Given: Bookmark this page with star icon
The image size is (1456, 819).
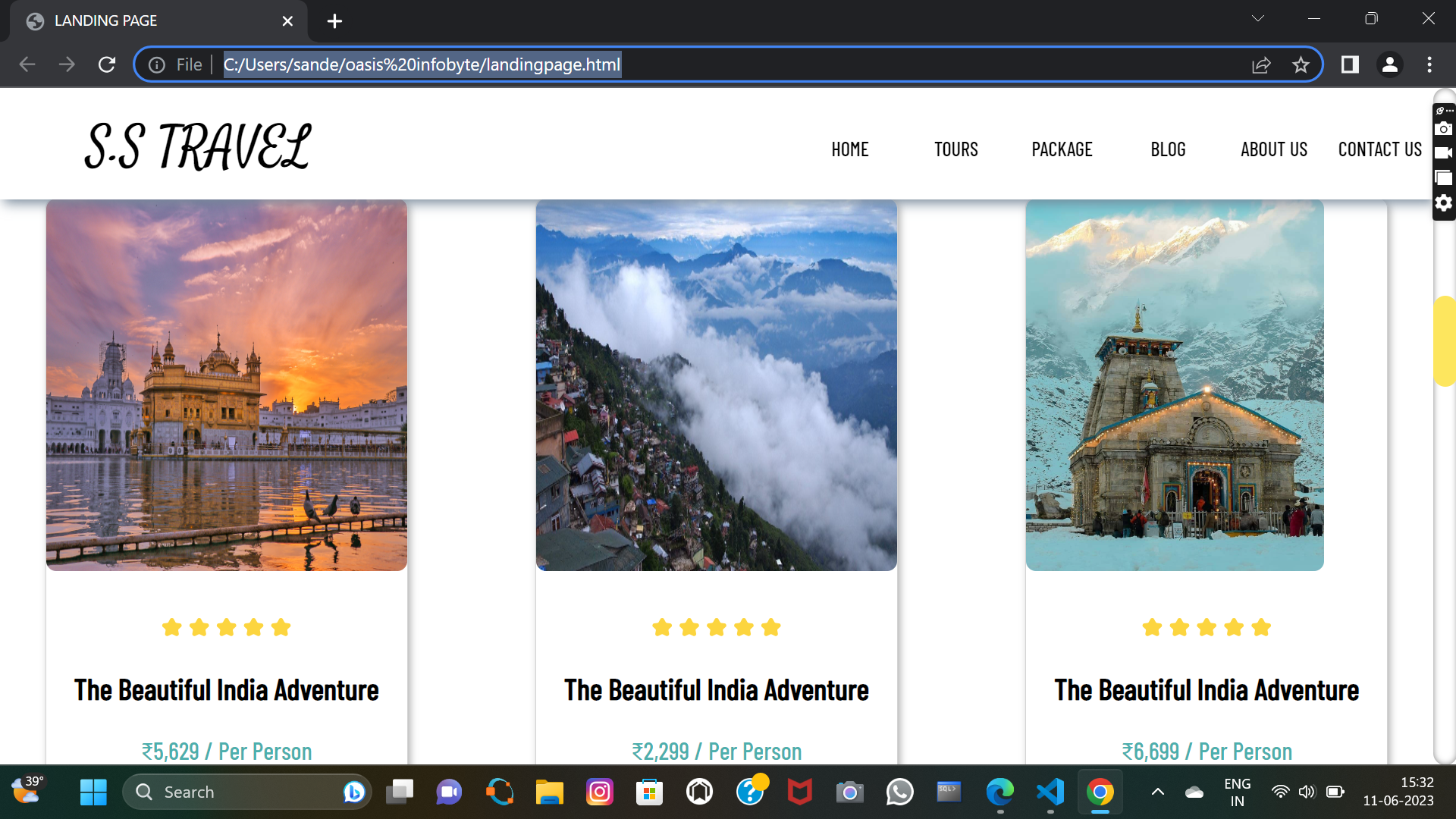Looking at the screenshot, I should click(x=1301, y=65).
